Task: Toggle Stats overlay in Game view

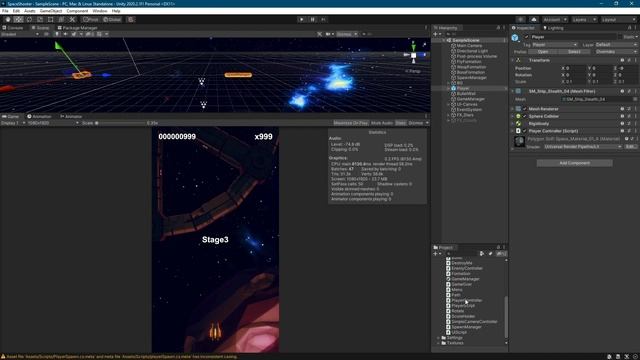Action: [401, 123]
